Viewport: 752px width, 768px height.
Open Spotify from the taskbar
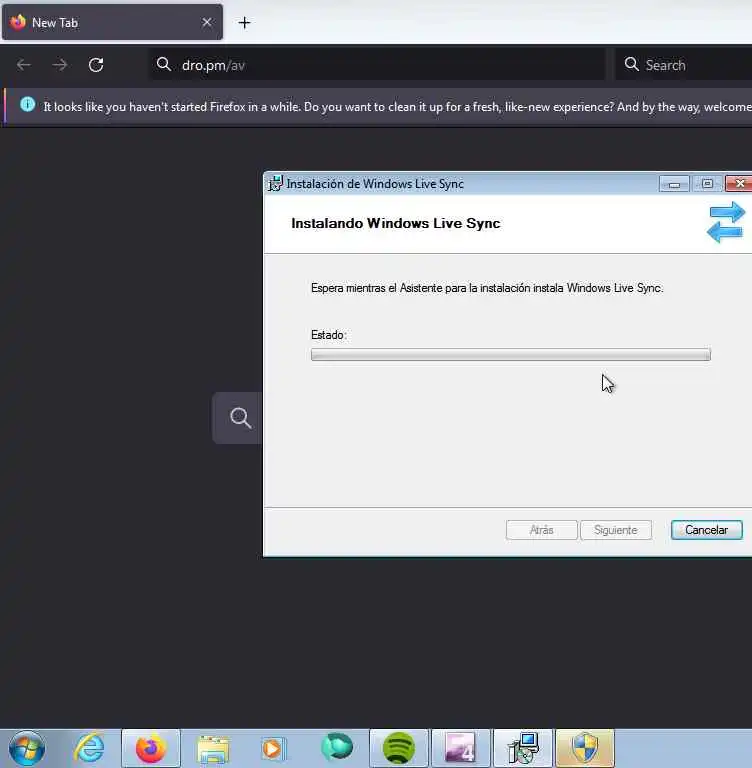tap(399, 748)
